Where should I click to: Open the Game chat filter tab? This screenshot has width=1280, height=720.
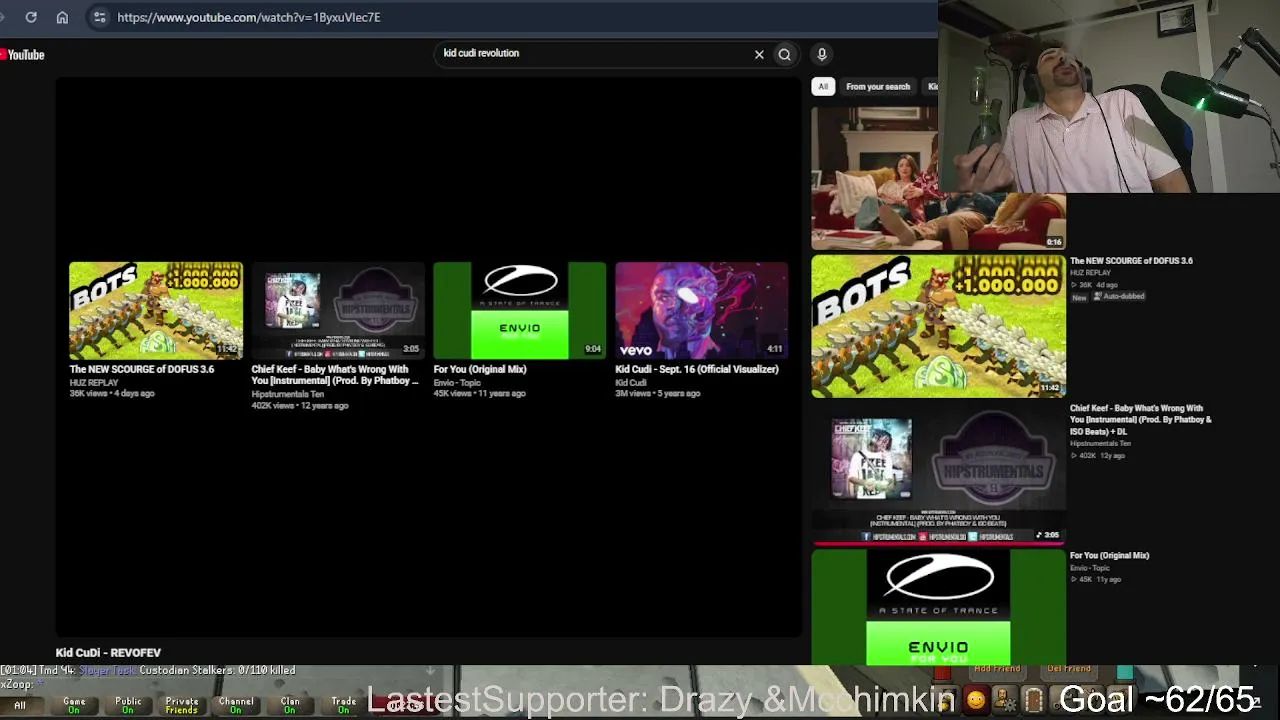click(x=74, y=705)
